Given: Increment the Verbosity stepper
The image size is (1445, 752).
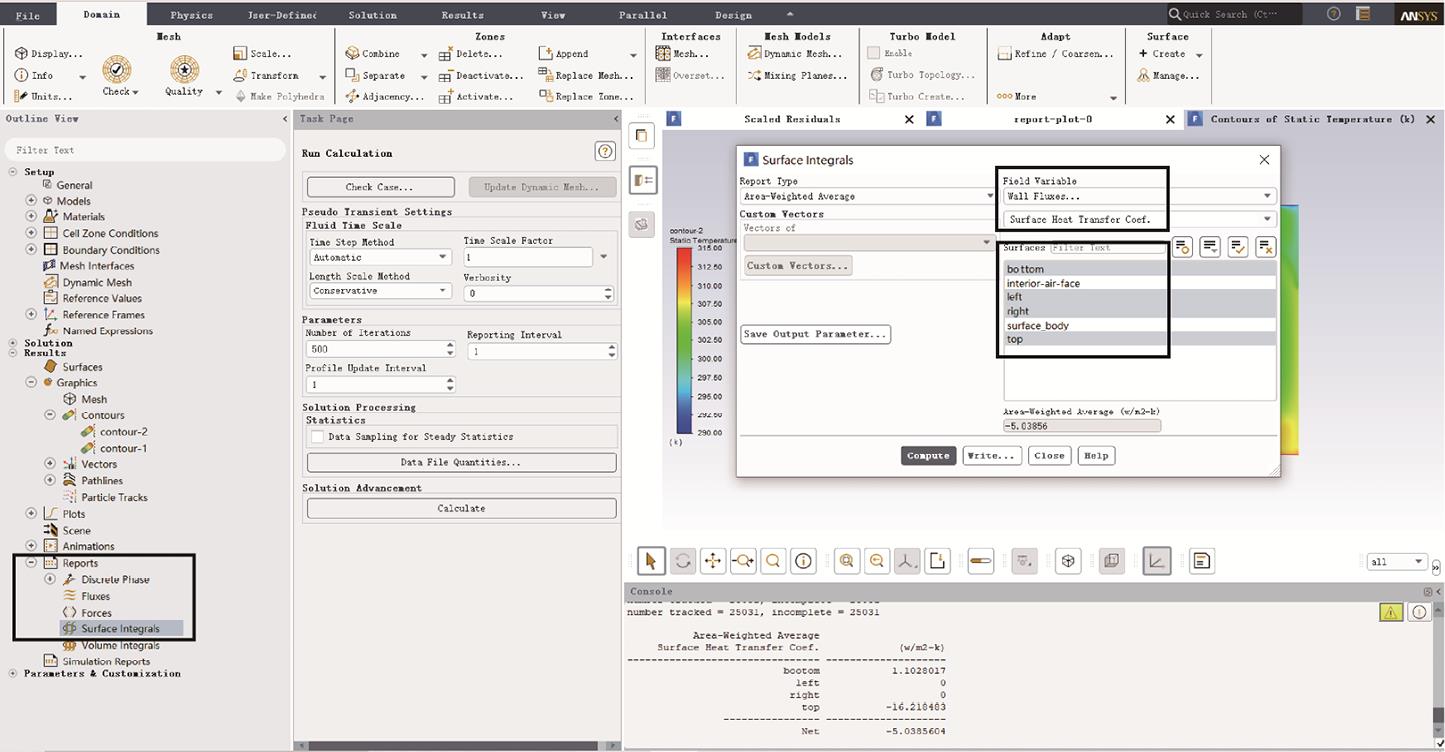Looking at the screenshot, I should (608, 289).
